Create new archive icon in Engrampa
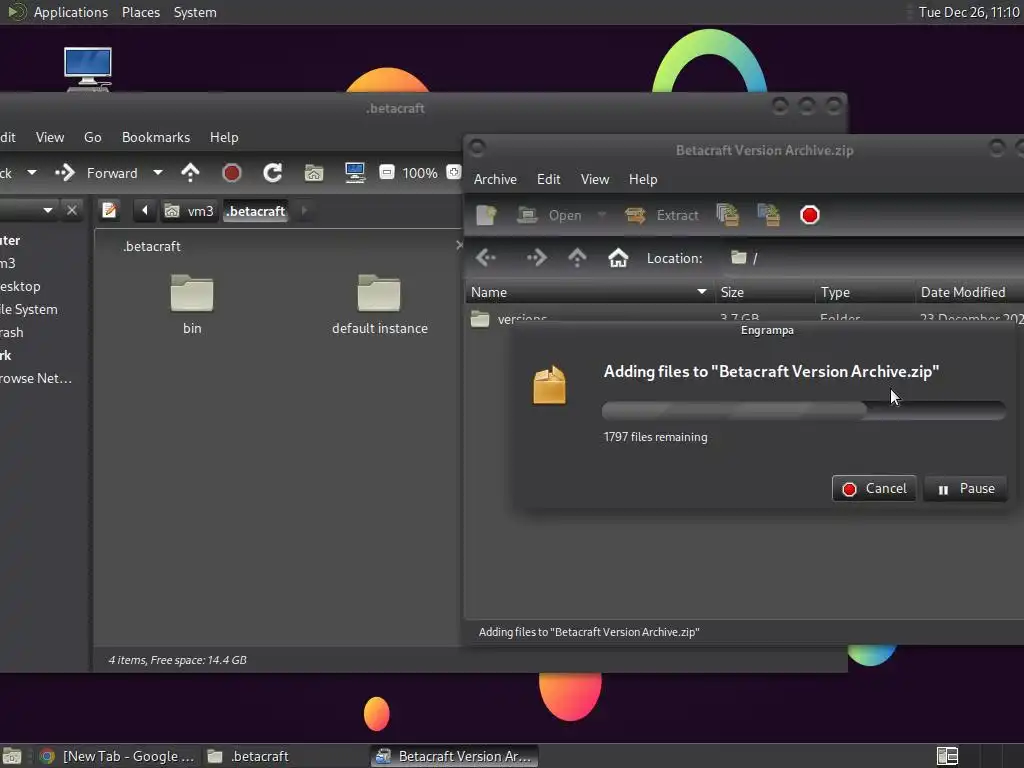 (487, 215)
